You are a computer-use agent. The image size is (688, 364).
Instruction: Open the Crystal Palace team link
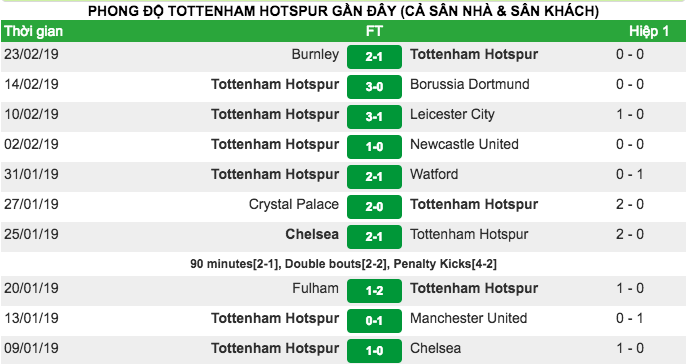click(x=294, y=204)
